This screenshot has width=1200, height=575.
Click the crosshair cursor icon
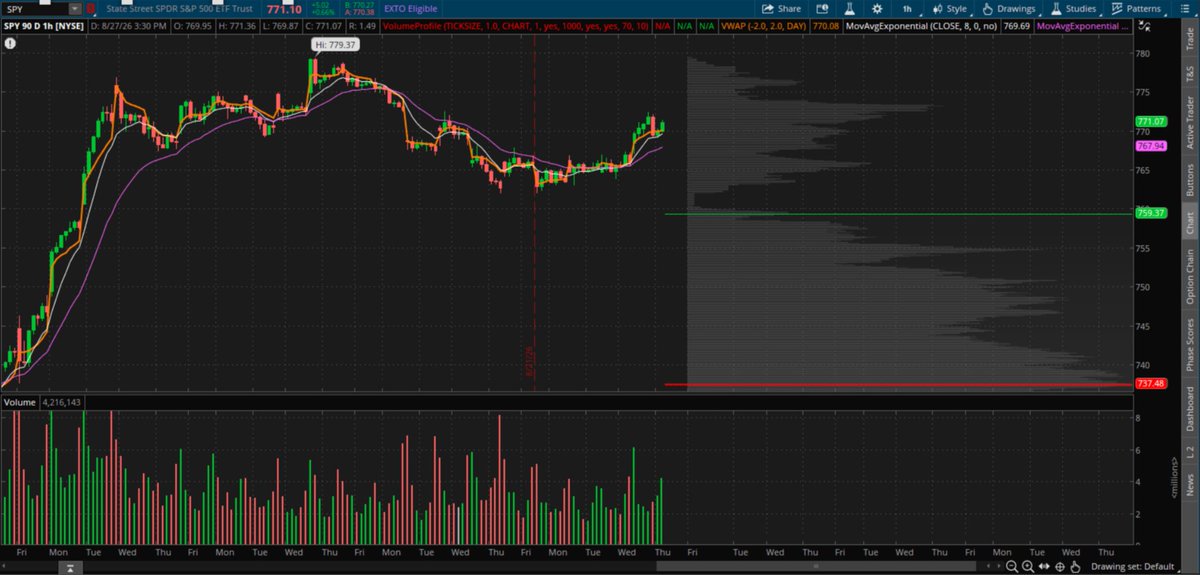tap(1060, 566)
